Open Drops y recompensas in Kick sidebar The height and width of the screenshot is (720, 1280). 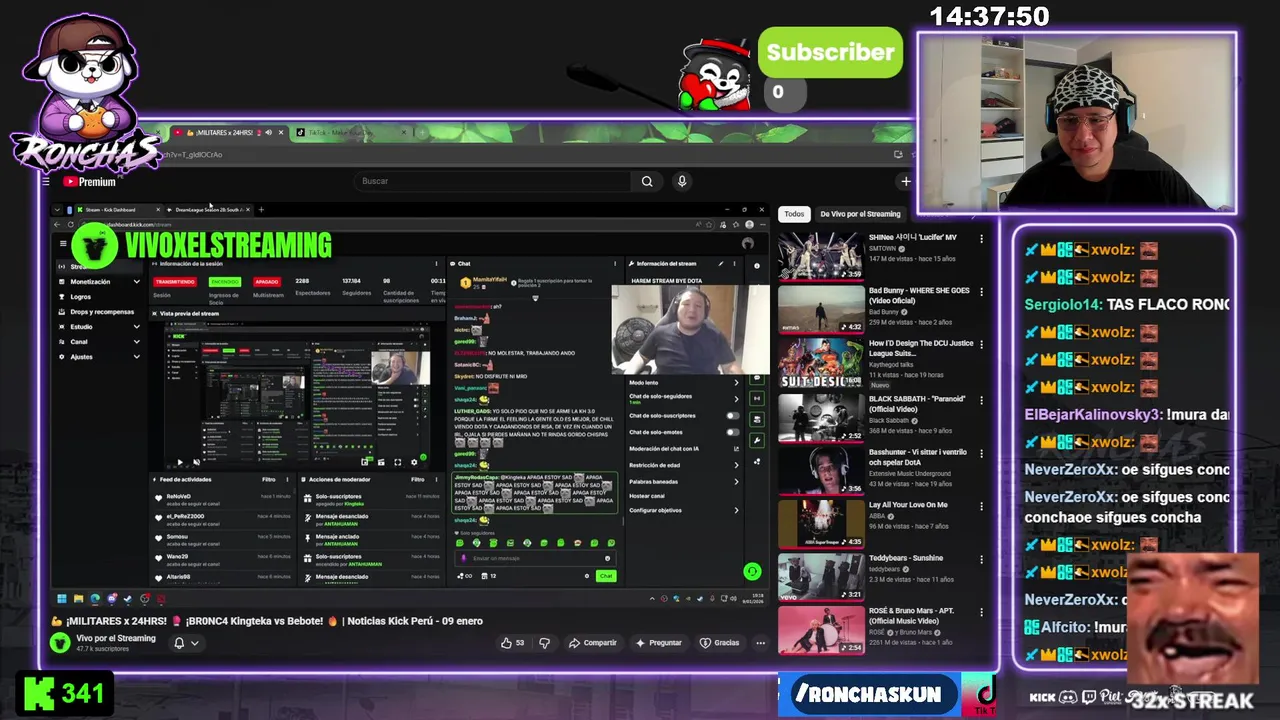102,312
